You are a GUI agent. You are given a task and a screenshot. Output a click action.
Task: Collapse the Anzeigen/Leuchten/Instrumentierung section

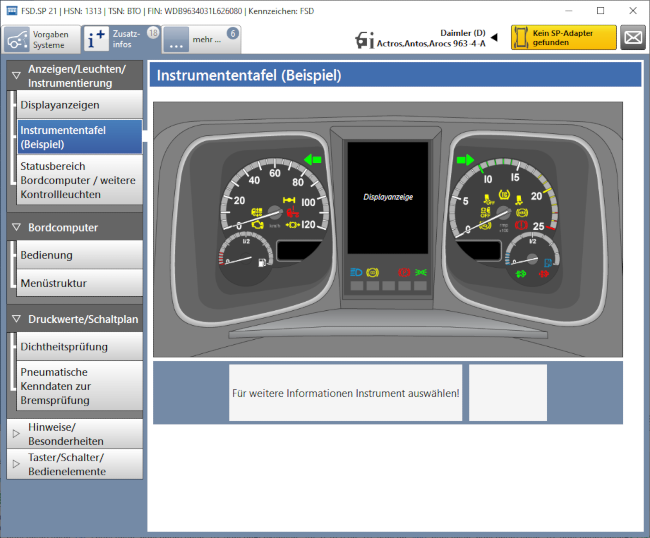[16, 74]
